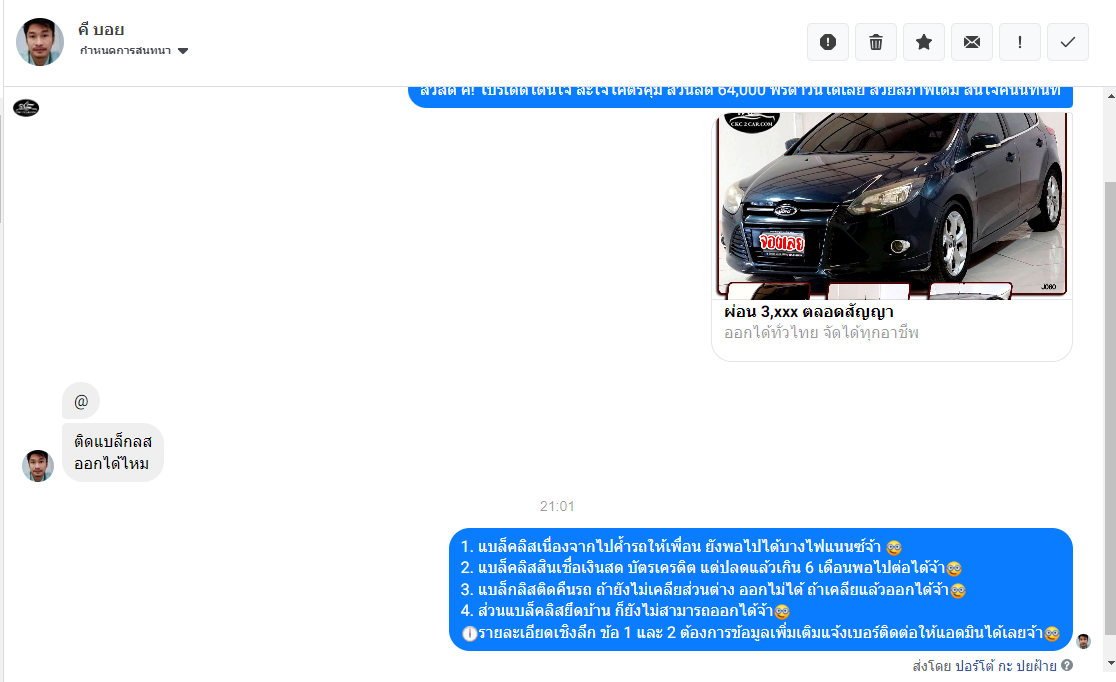Click the top partially visible blue message
This screenshot has width=1116, height=682.
pos(740,97)
